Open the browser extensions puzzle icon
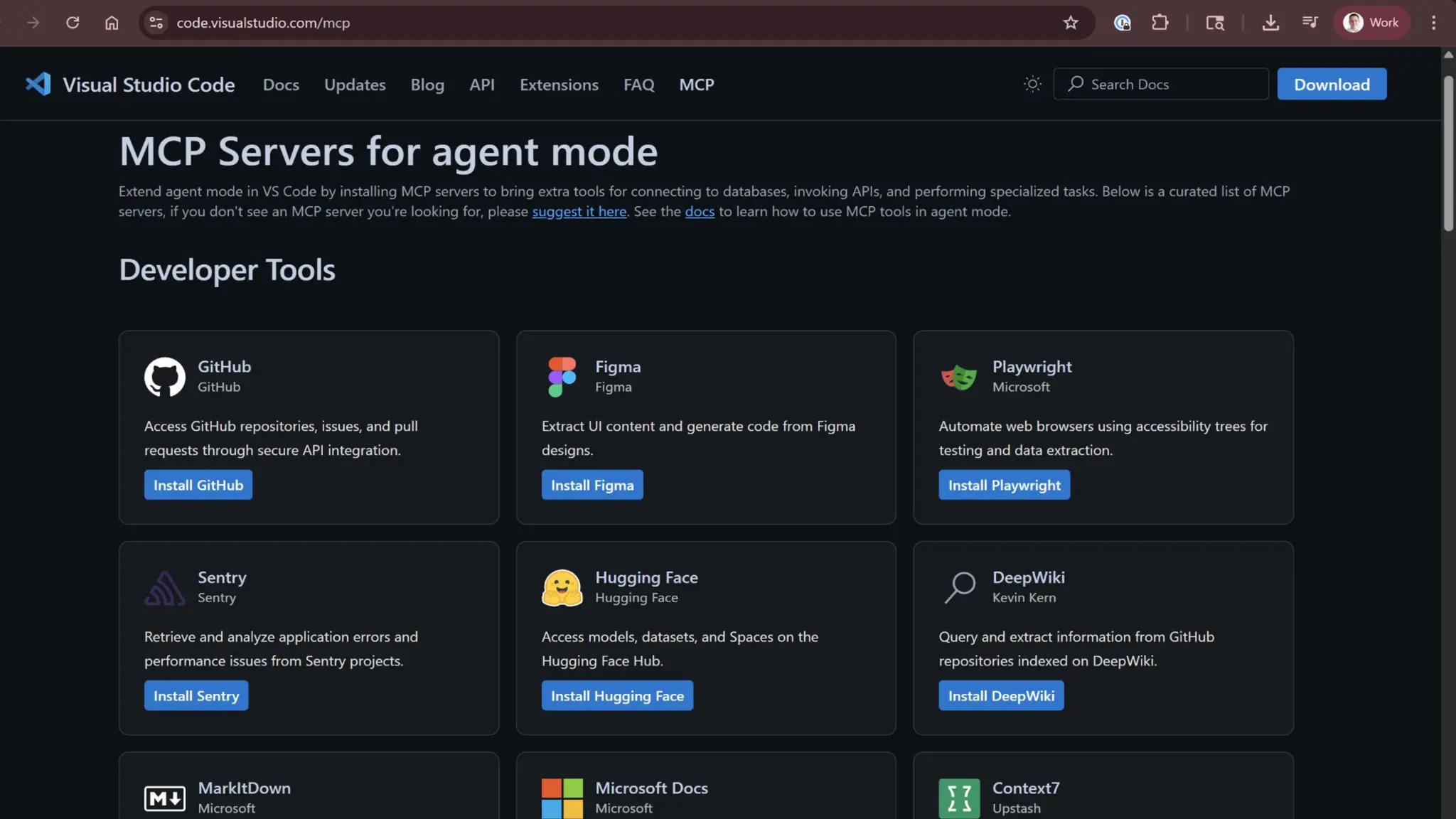1456x819 pixels. tap(1160, 23)
